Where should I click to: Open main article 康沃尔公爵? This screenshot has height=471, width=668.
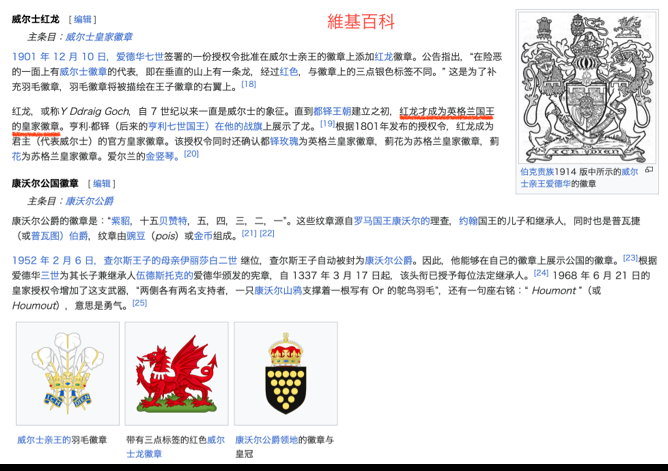click(89, 201)
